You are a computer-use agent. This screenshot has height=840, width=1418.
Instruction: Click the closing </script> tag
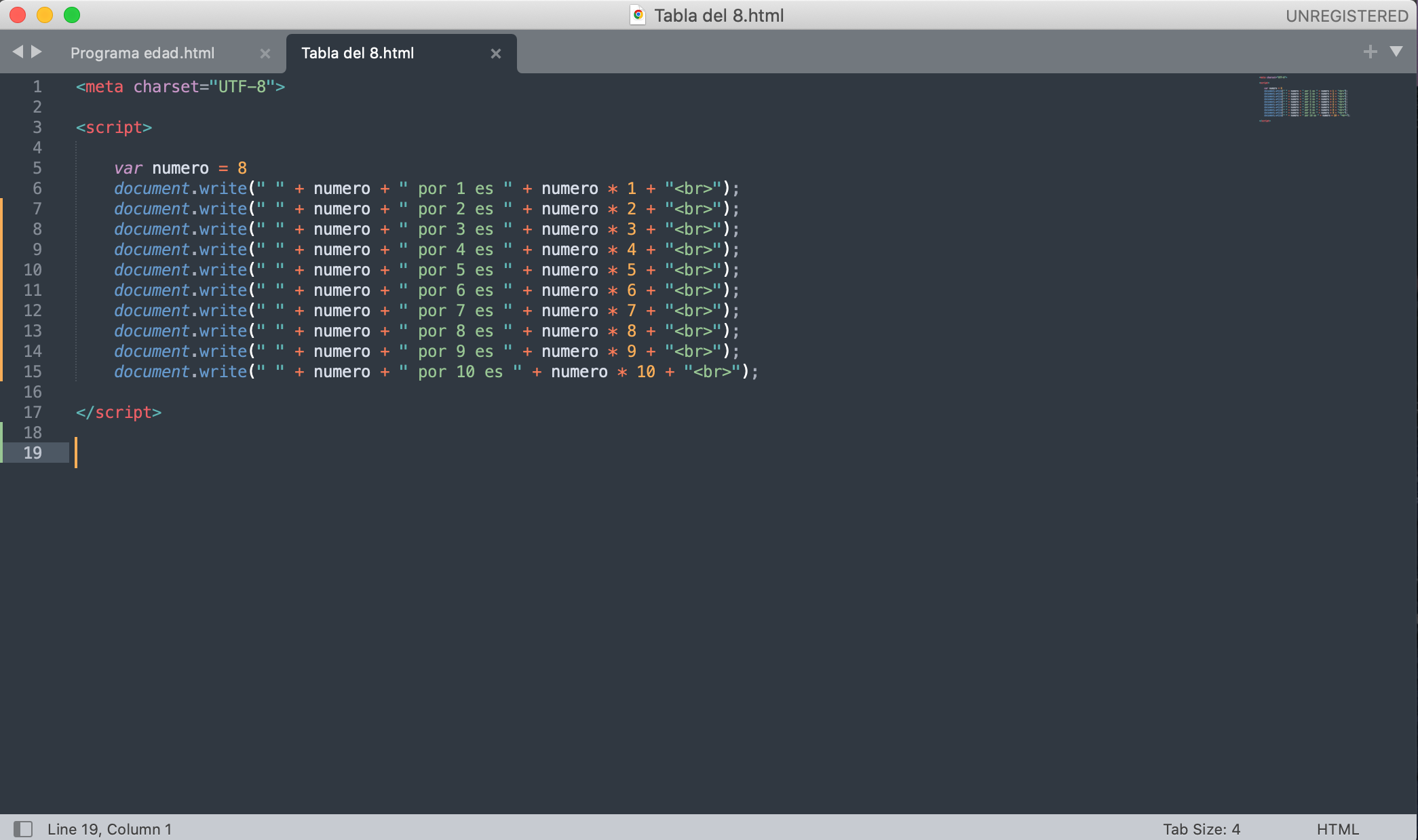coord(119,413)
